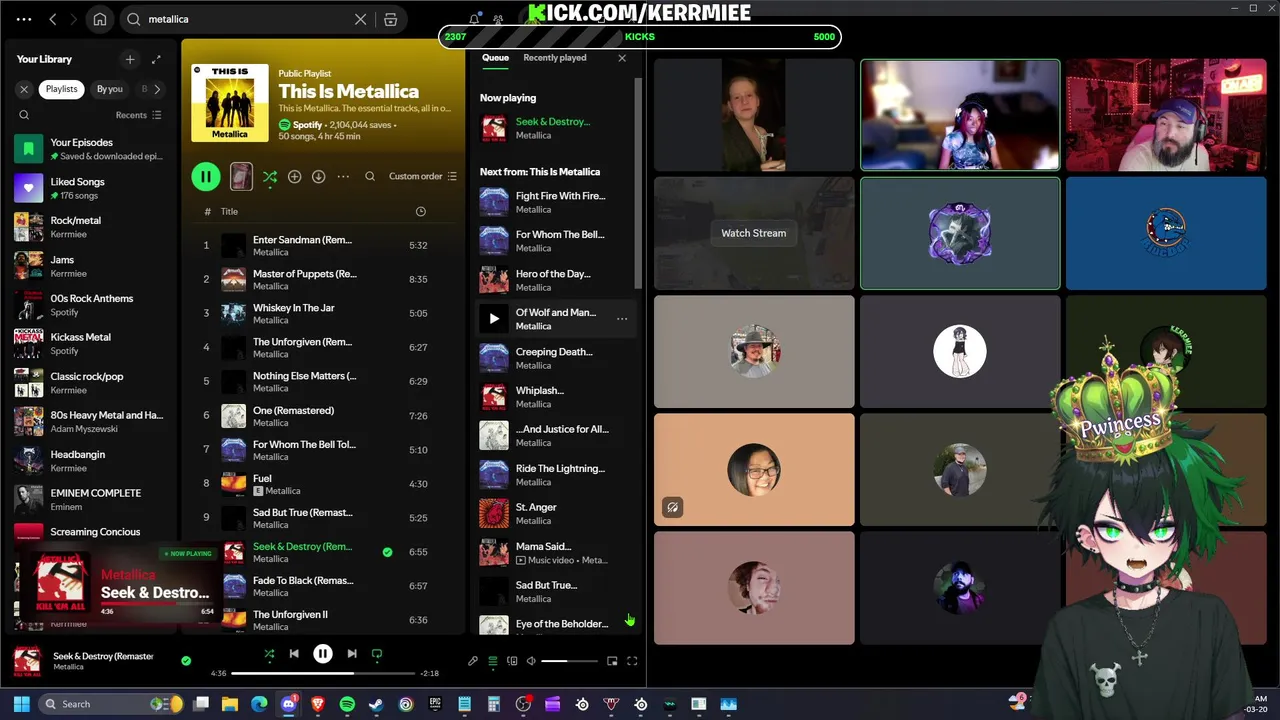Image resolution: width=1280 pixels, height=720 pixels.
Task: Go forward with the right arrow
Action: (74, 19)
